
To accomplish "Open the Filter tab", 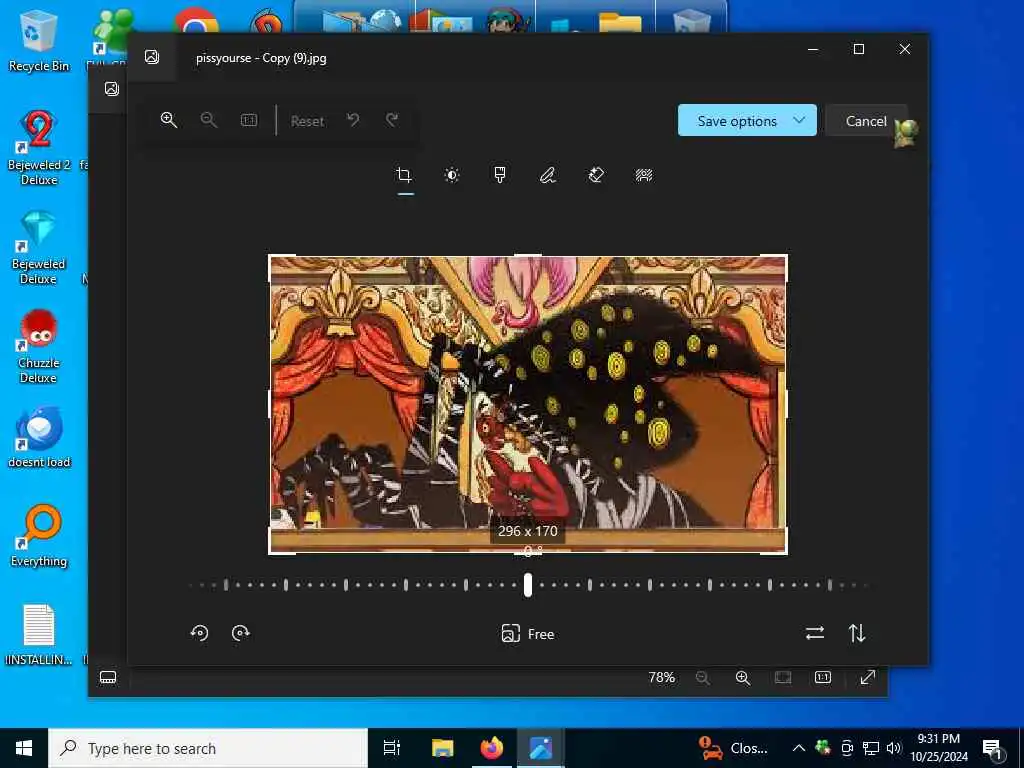I will 500,174.
